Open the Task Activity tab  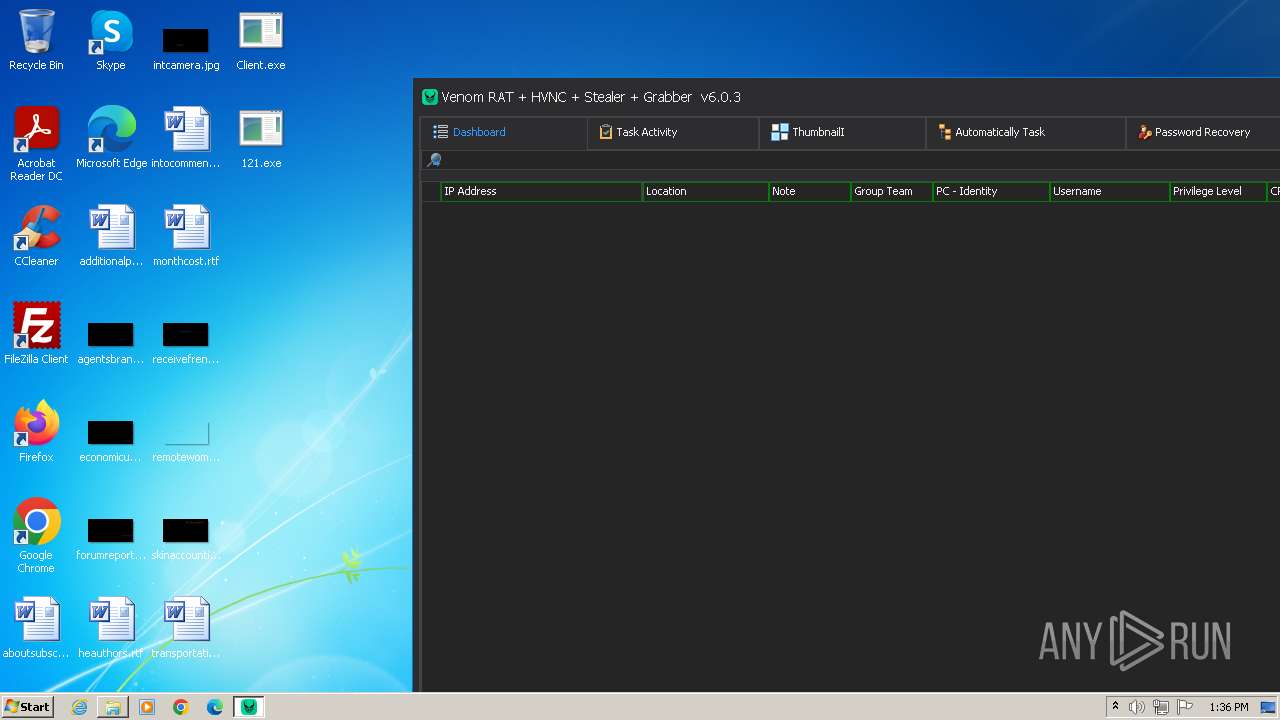673,132
